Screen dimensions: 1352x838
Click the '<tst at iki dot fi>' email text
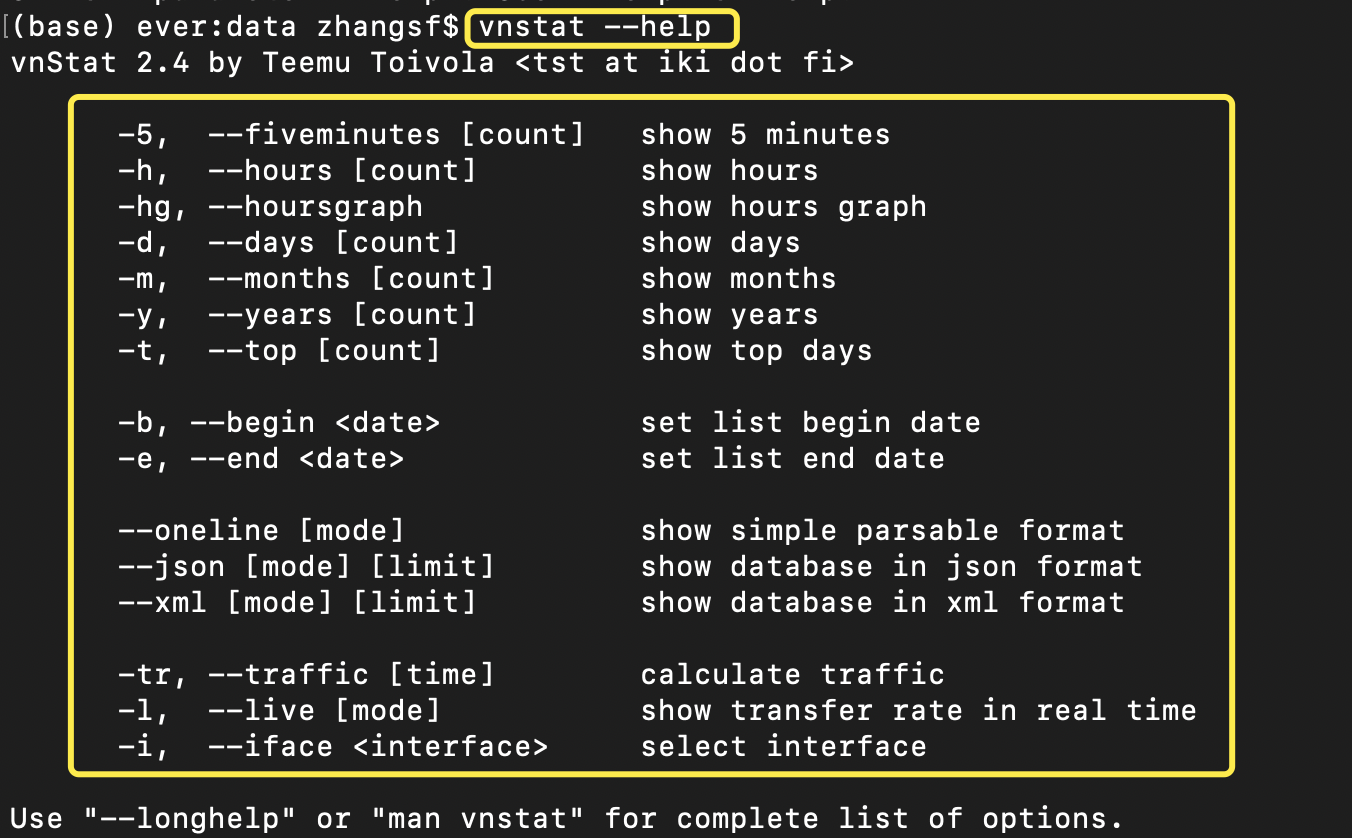pos(685,63)
